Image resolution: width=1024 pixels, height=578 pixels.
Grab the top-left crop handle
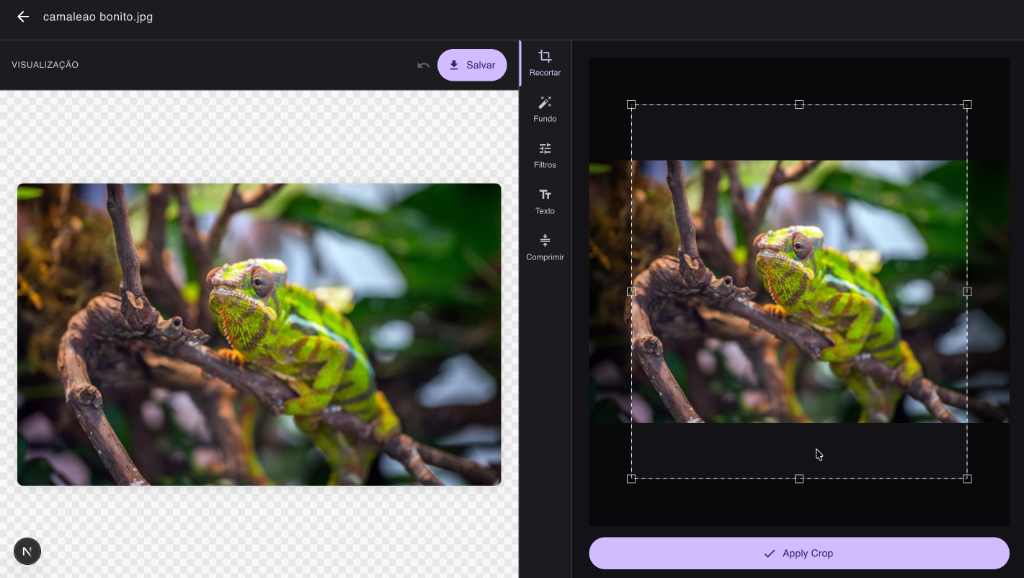coord(632,104)
